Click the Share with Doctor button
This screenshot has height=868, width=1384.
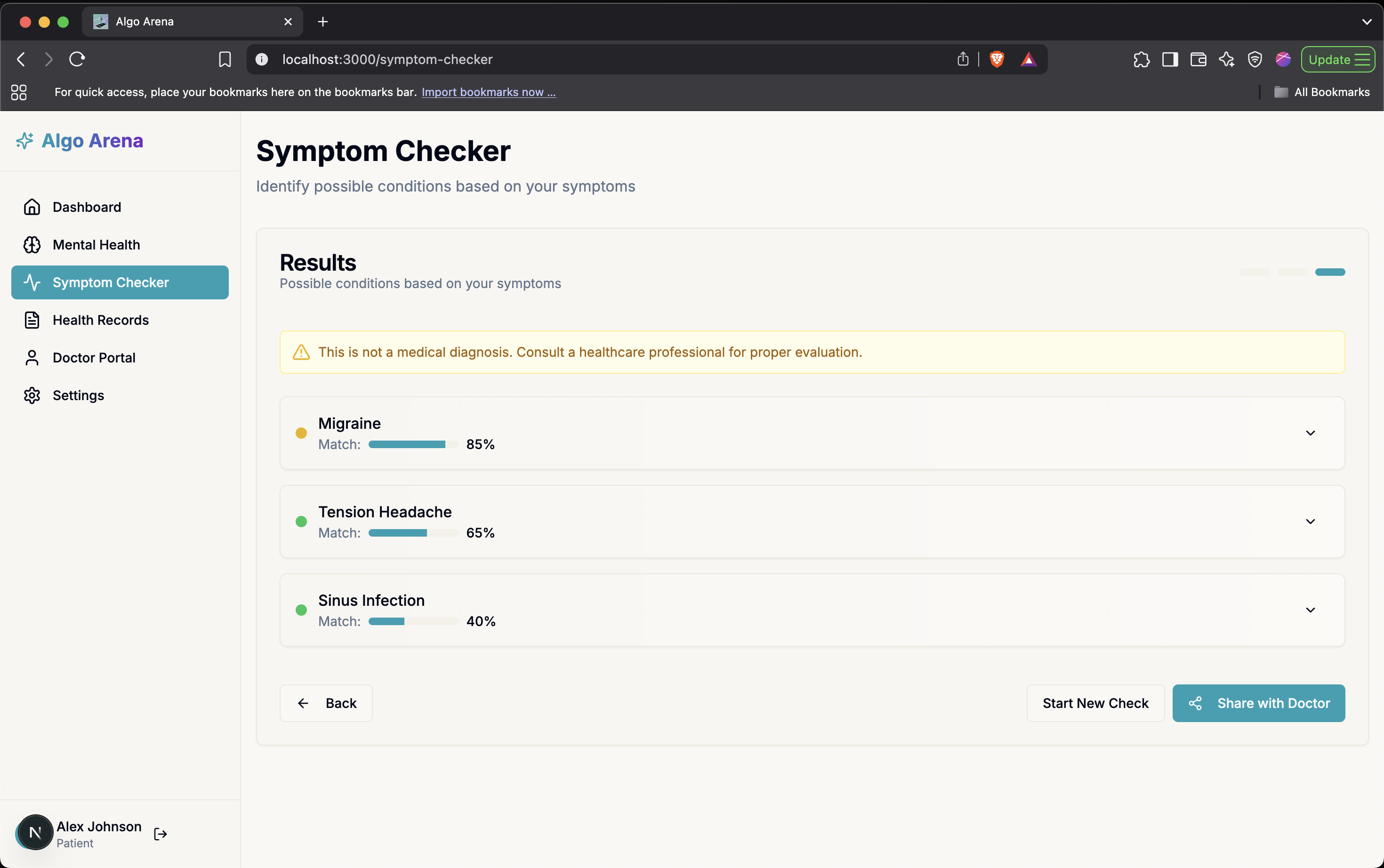tap(1258, 703)
